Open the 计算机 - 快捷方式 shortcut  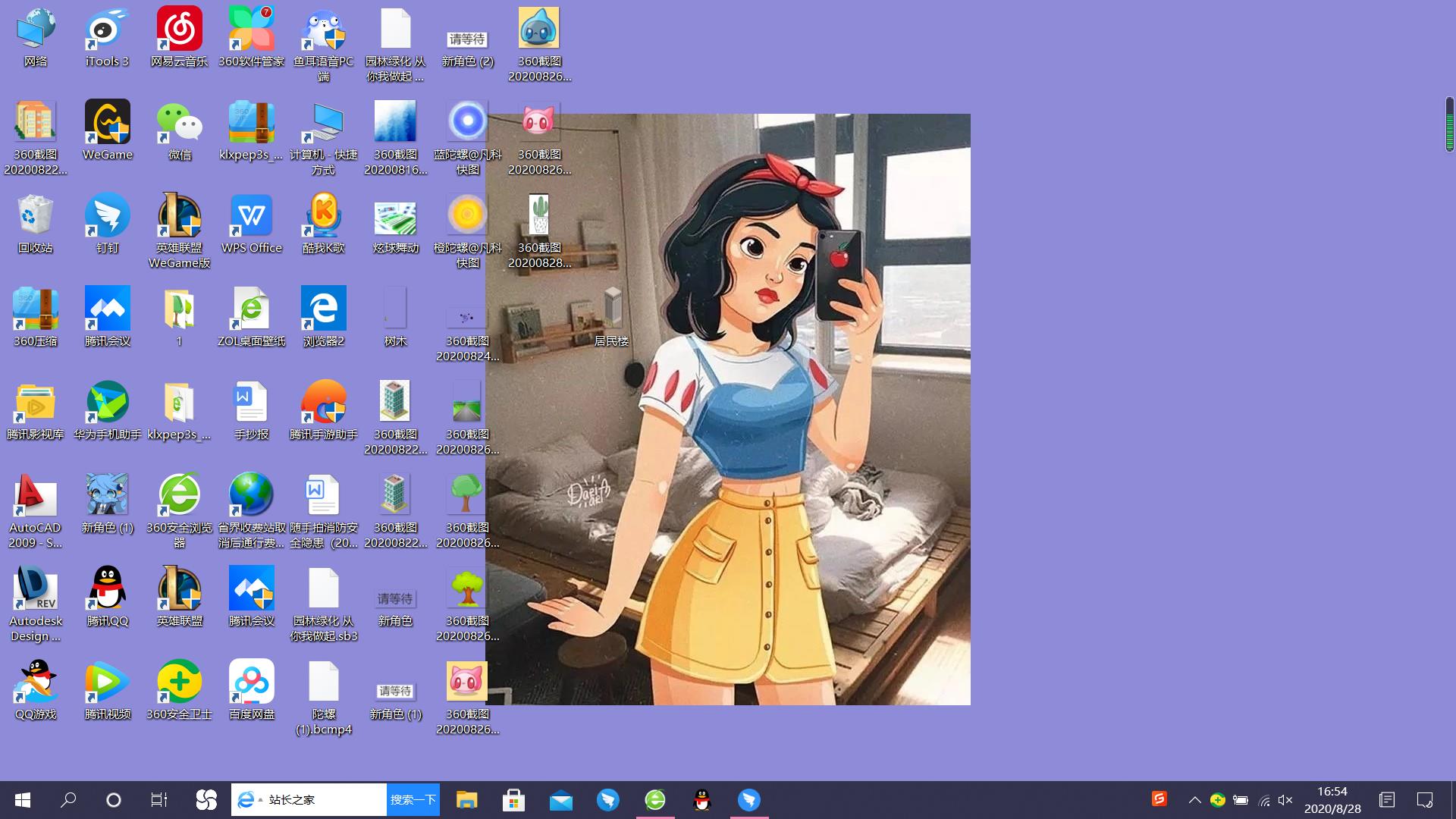(x=324, y=139)
